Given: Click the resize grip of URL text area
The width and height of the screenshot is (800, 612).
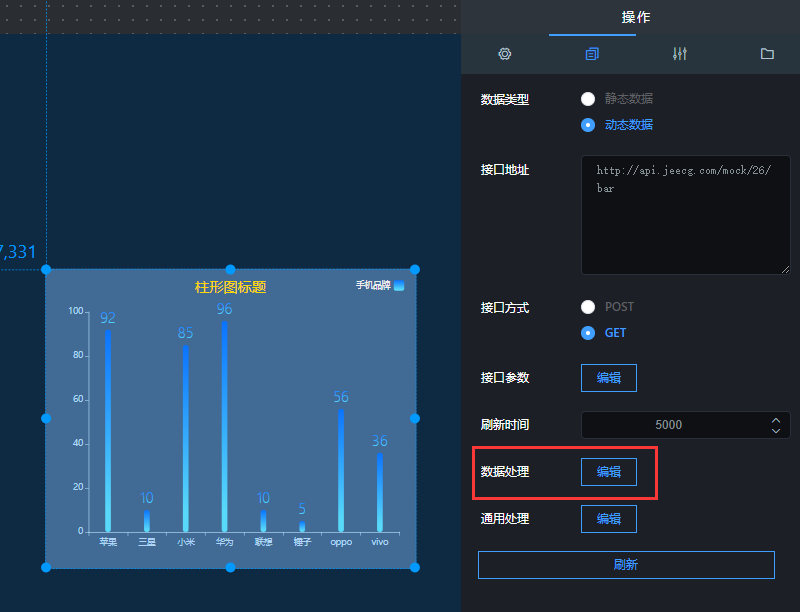Looking at the screenshot, I should (785, 269).
